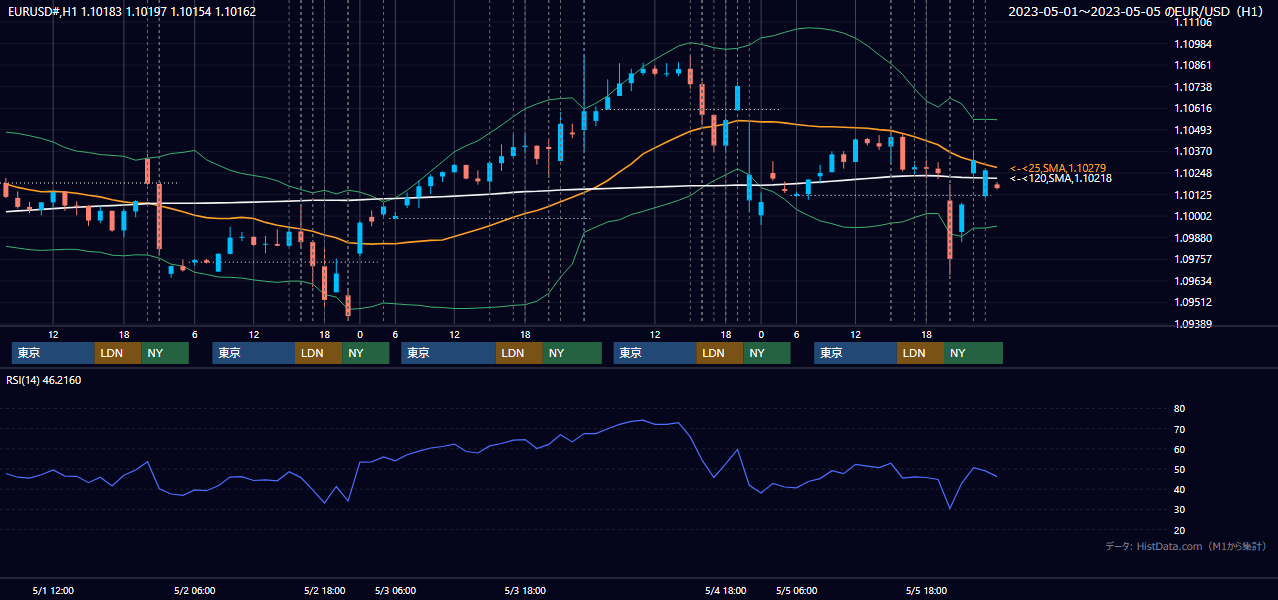Click price axis value 1.09634
1278x600 pixels.
tap(1193, 281)
